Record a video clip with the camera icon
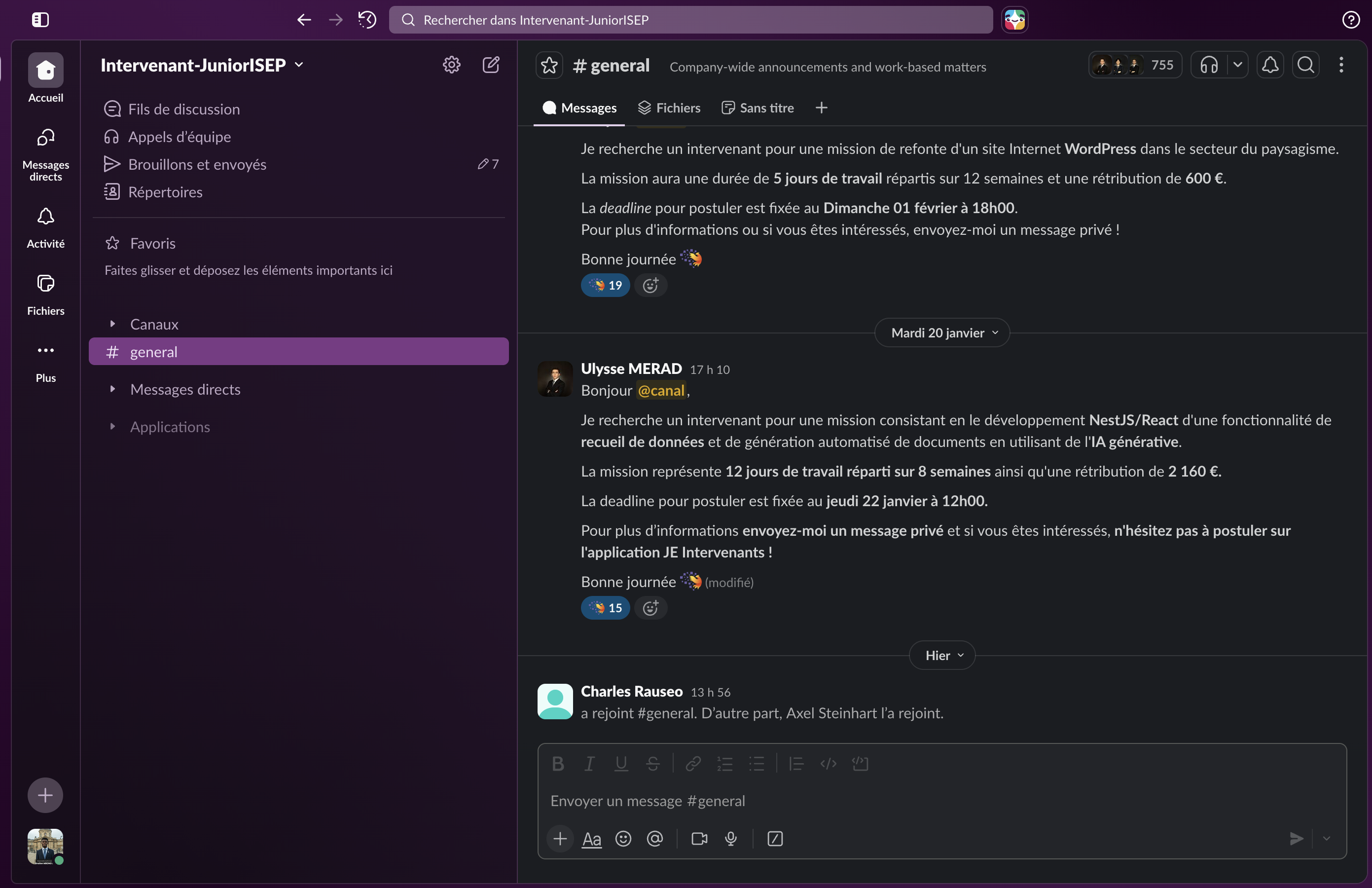 (x=698, y=839)
